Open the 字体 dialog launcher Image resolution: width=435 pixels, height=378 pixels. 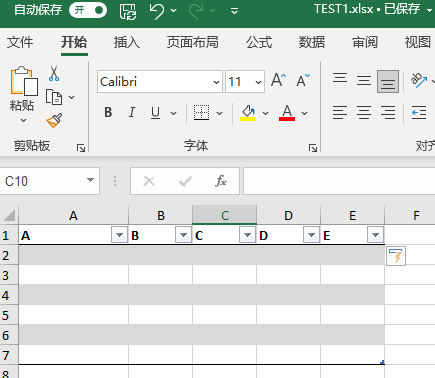[x=313, y=148]
